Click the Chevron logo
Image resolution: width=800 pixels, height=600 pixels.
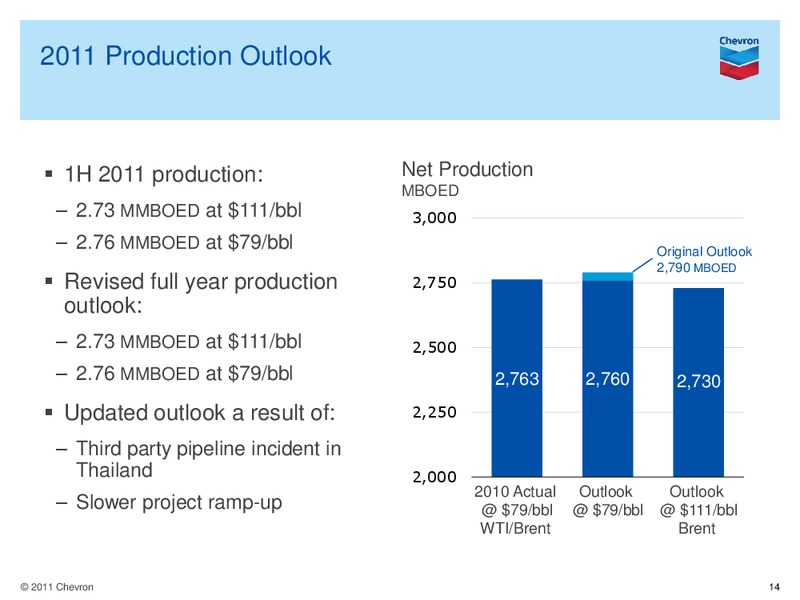[739, 58]
